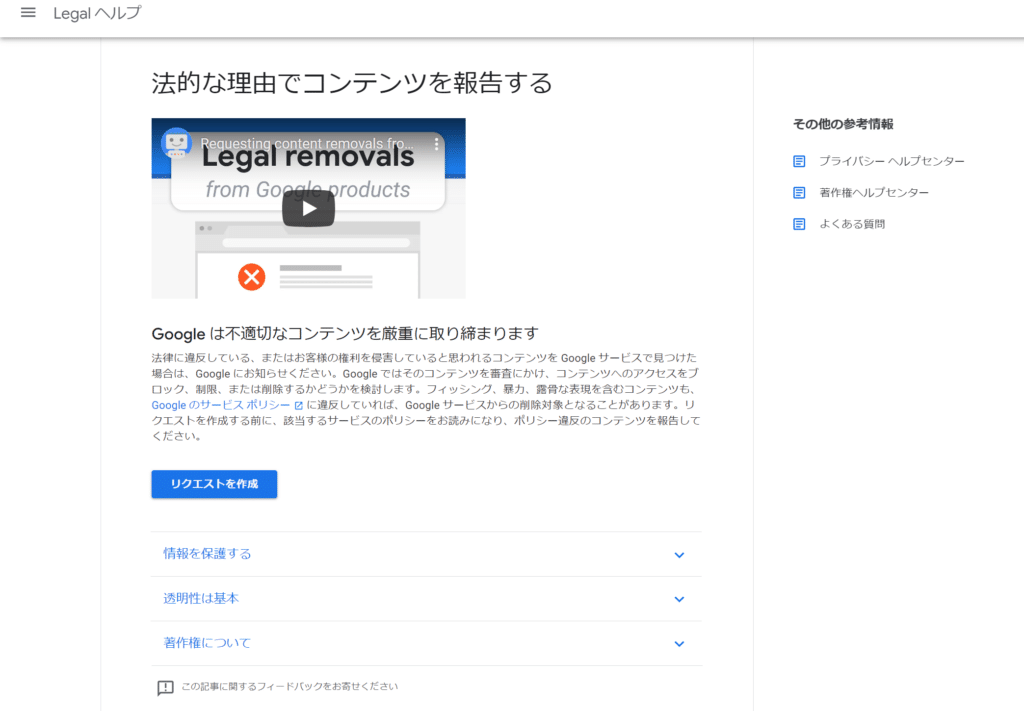Open the よくある質問 link
The width and height of the screenshot is (1024, 711).
852,224
